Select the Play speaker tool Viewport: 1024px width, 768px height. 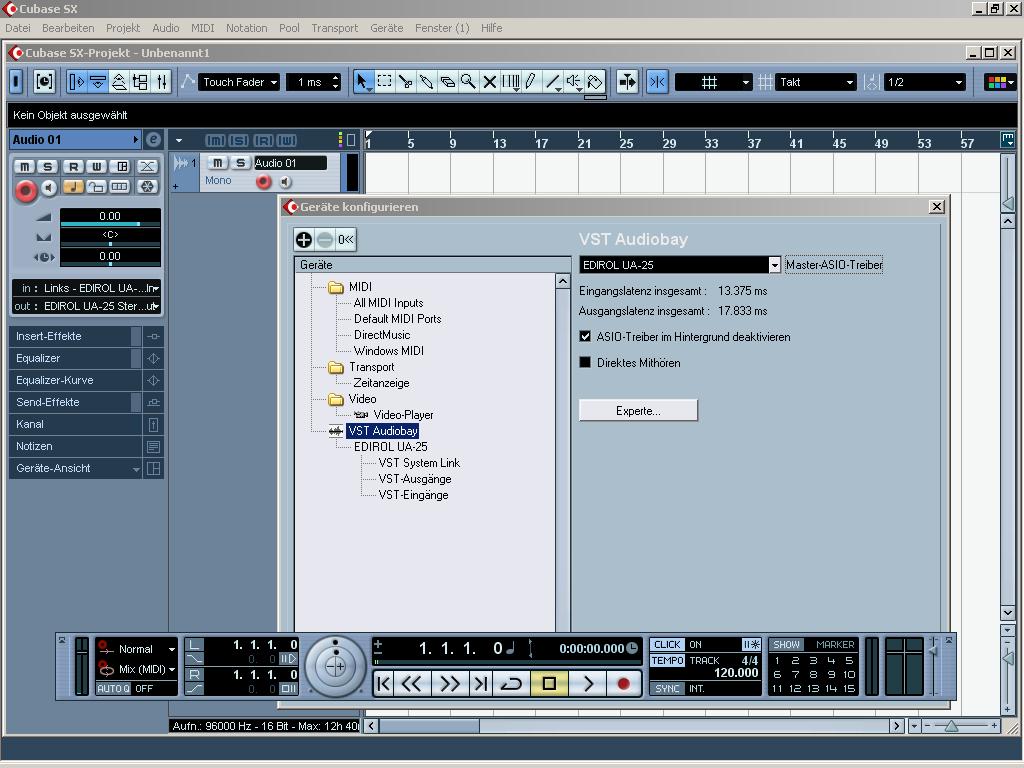coord(573,82)
